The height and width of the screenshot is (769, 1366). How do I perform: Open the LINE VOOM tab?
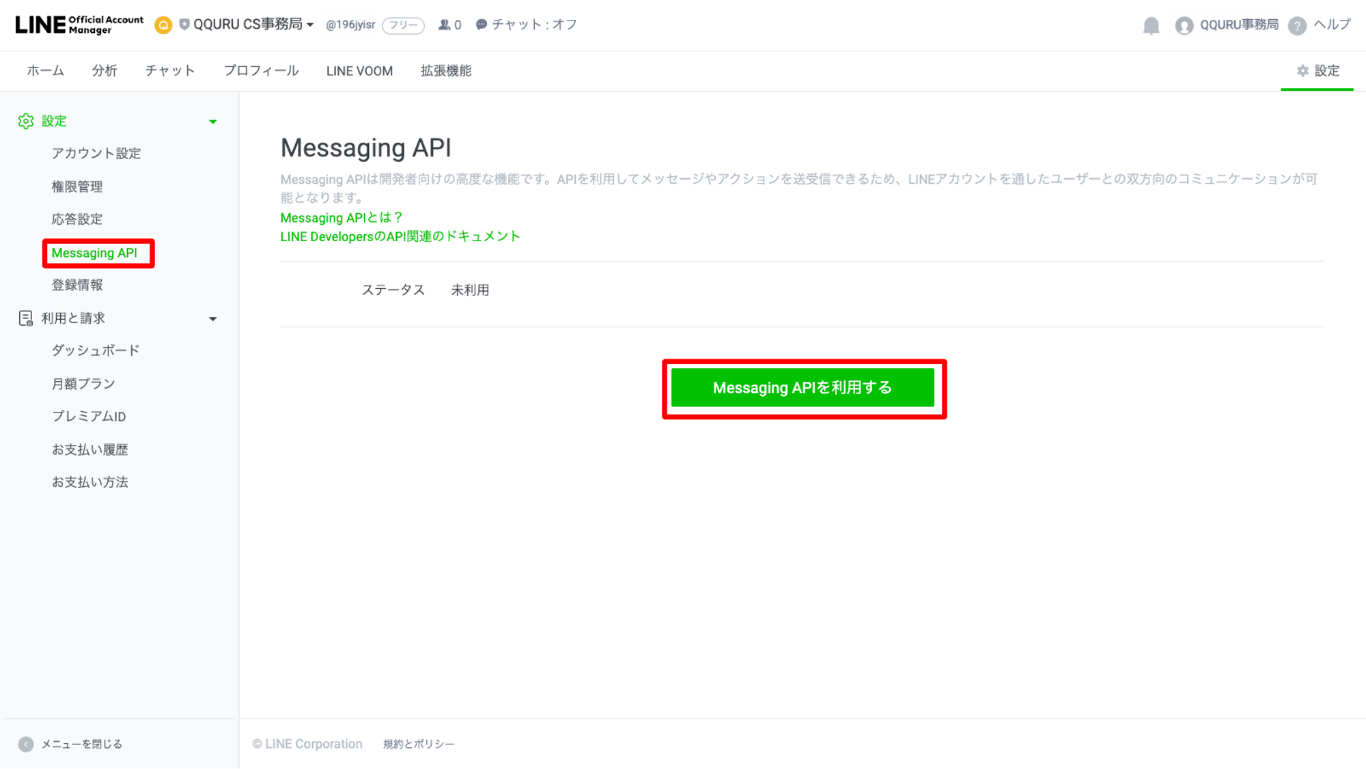(359, 71)
